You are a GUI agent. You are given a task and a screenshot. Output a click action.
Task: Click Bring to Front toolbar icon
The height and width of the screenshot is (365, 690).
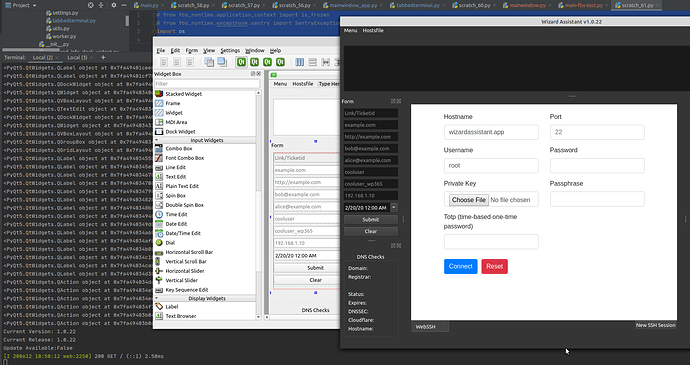pyautogui.click(x=222, y=62)
